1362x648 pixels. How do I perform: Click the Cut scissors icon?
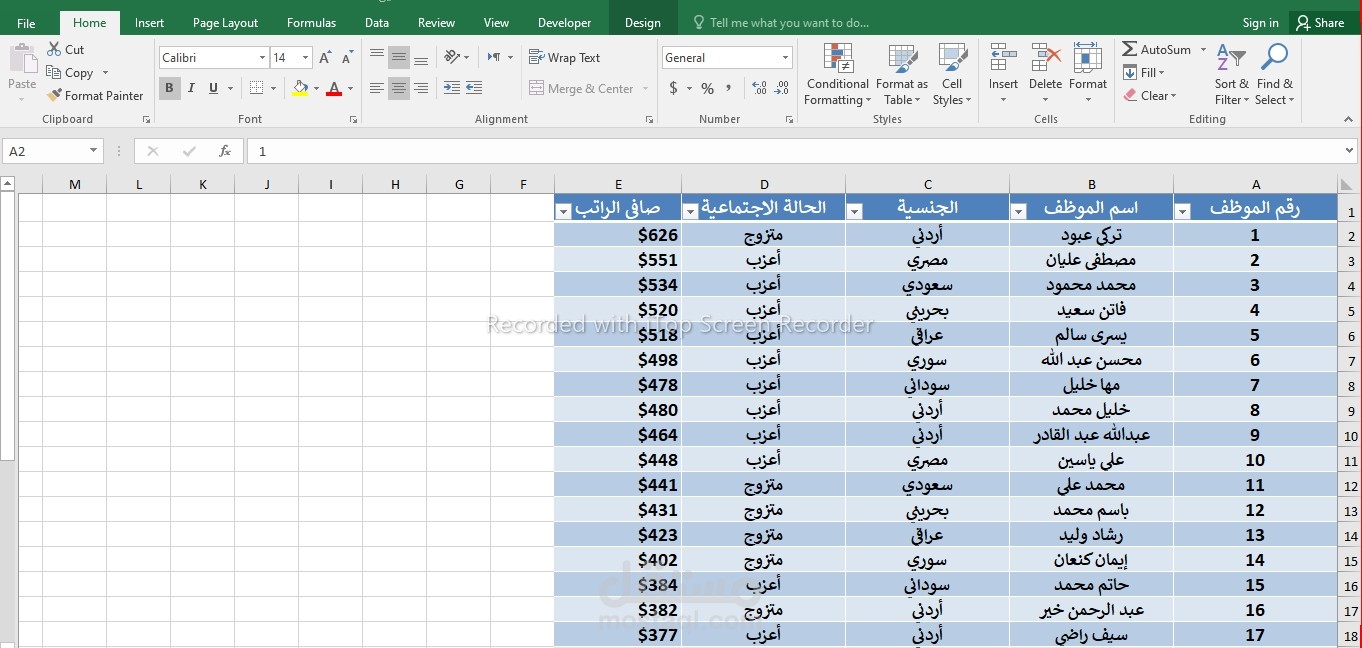pyautogui.click(x=54, y=49)
